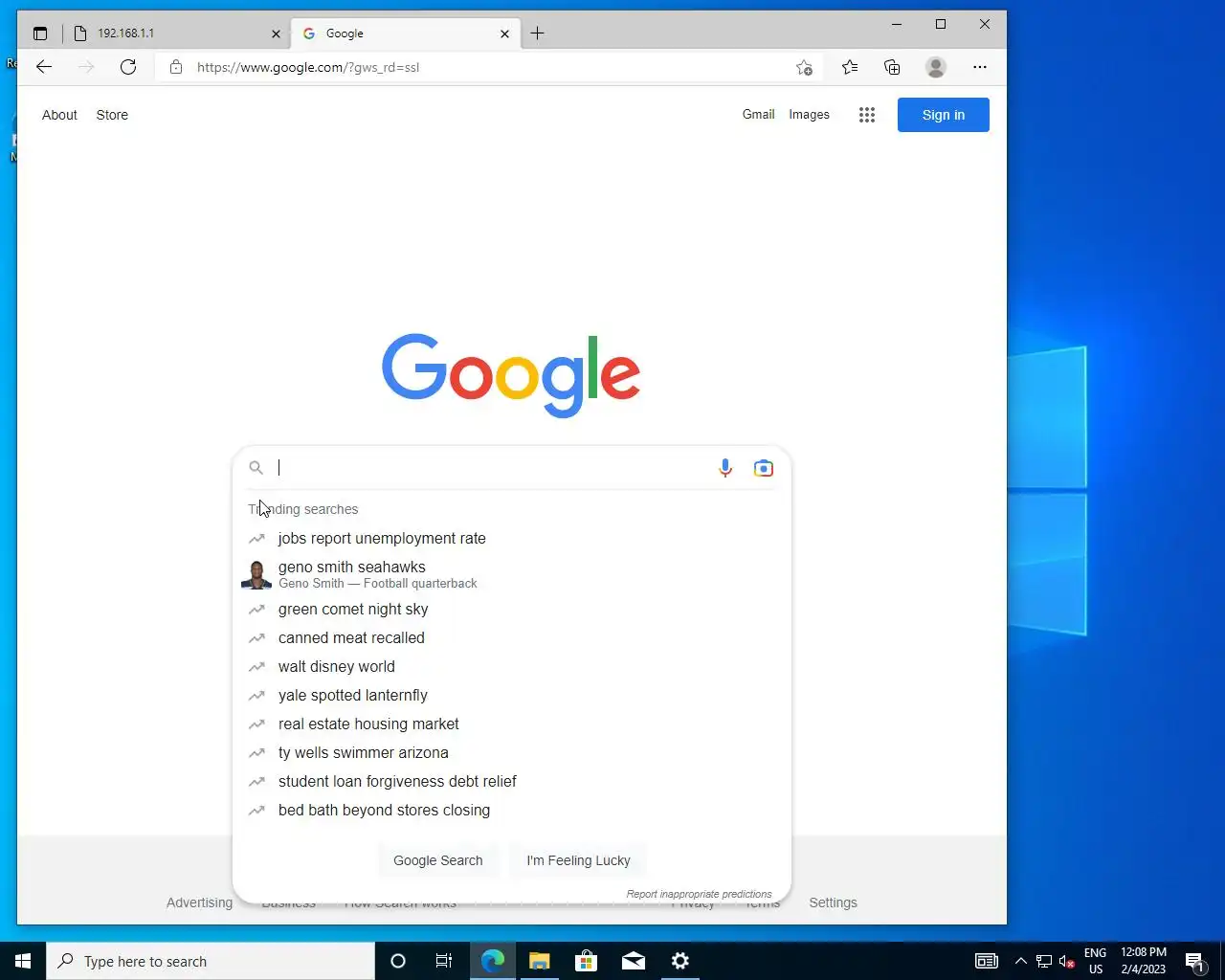Open Settings gear from the taskbar
1225x980 pixels.
(680, 961)
